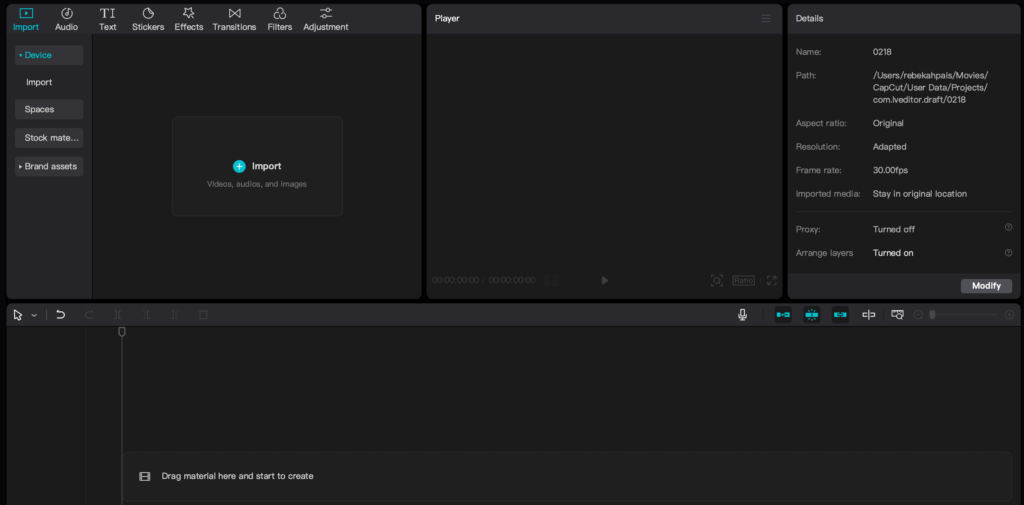Toggle the linkage option
1024x505 pixels.
pyautogui.click(x=840, y=315)
